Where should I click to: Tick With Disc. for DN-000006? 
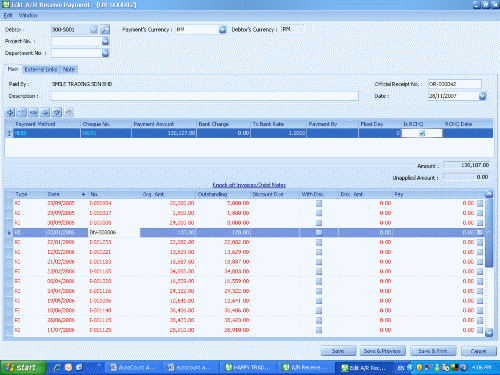[319, 232]
